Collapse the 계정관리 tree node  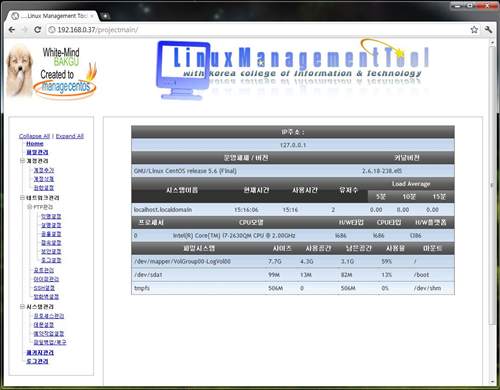pyautogui.click(x=22, y=161)
